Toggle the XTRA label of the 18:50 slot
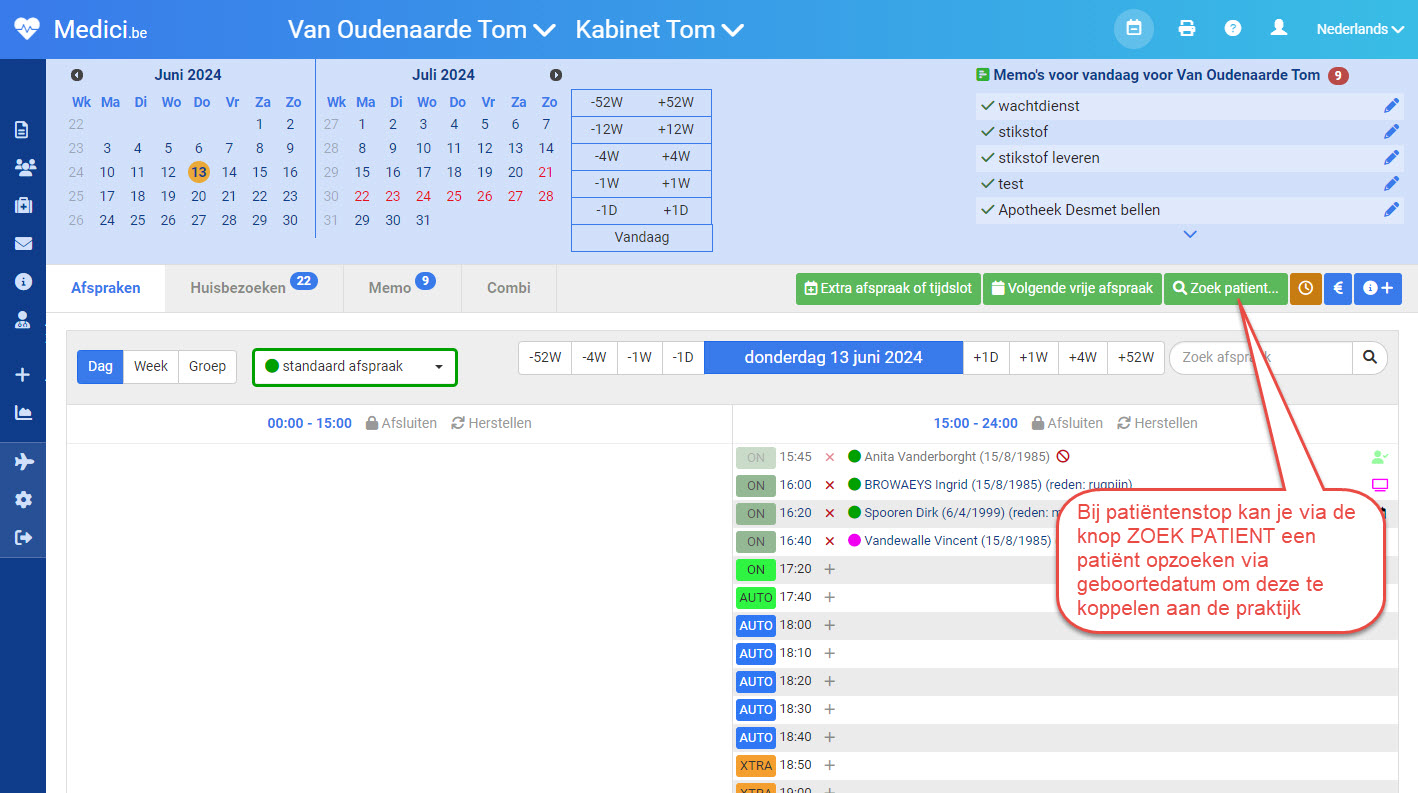Screen dimensions: 1418x793 coord(756,765)
